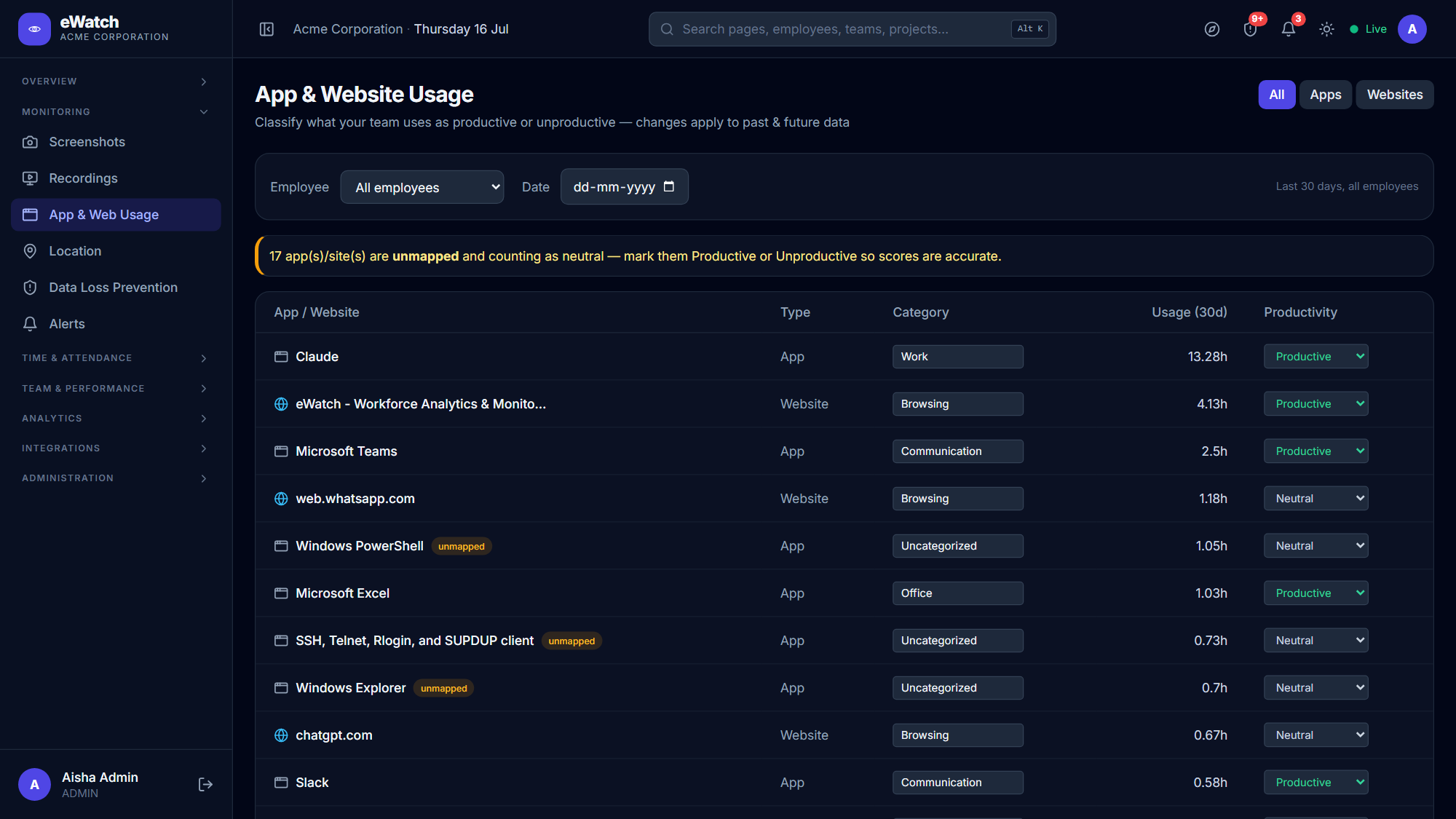Click the Aisha Admin avatar in sidebar
The width and height of the screenshot is (1456, 819).
coord(34,784)
